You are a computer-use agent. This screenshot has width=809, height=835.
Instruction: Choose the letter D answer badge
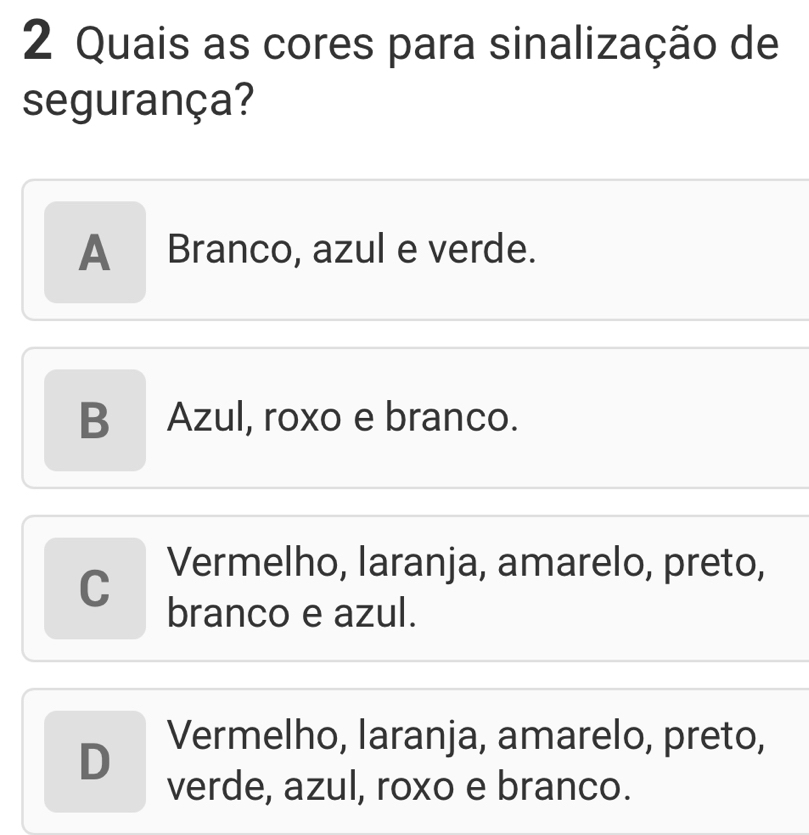pos(95,761)
